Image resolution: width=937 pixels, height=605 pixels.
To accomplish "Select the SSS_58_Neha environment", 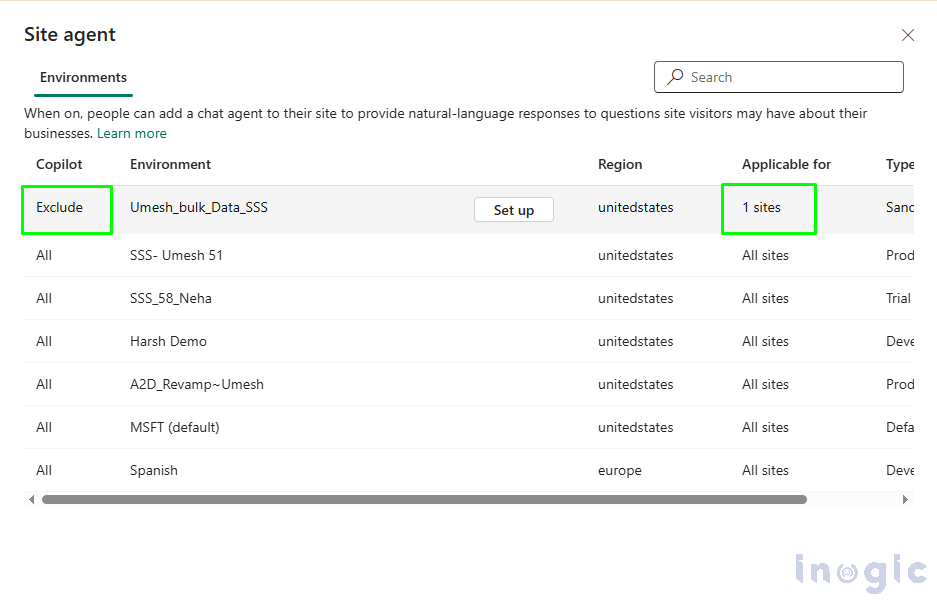I will tap(170, 298).
